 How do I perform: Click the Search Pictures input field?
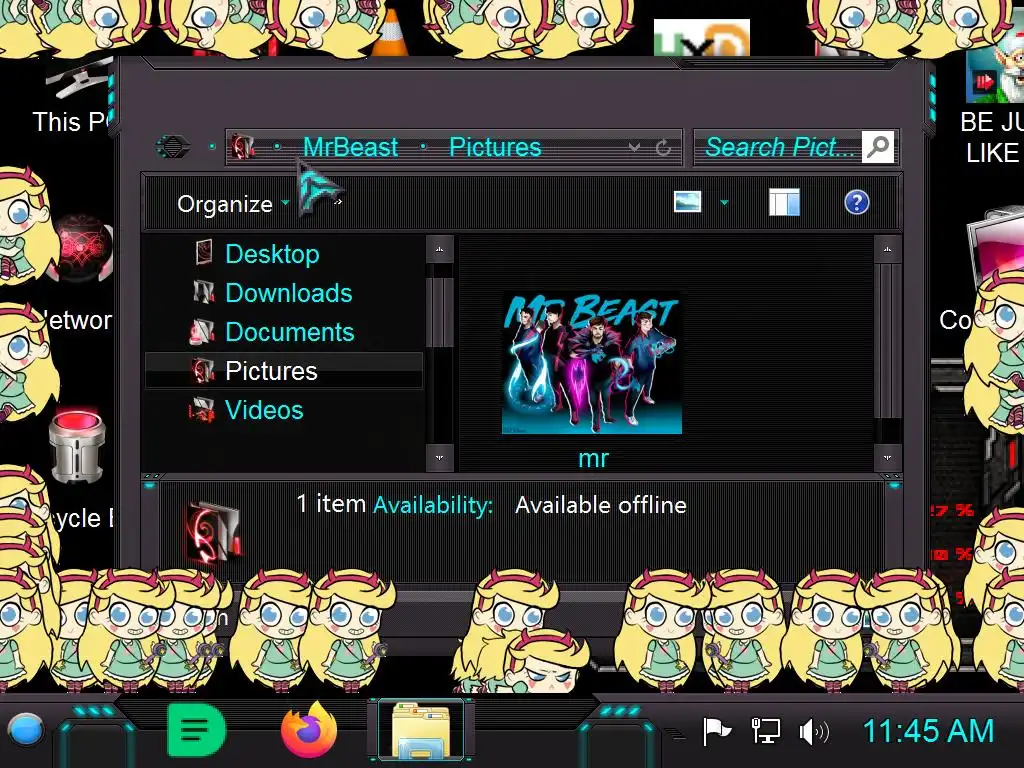(778, 147)
